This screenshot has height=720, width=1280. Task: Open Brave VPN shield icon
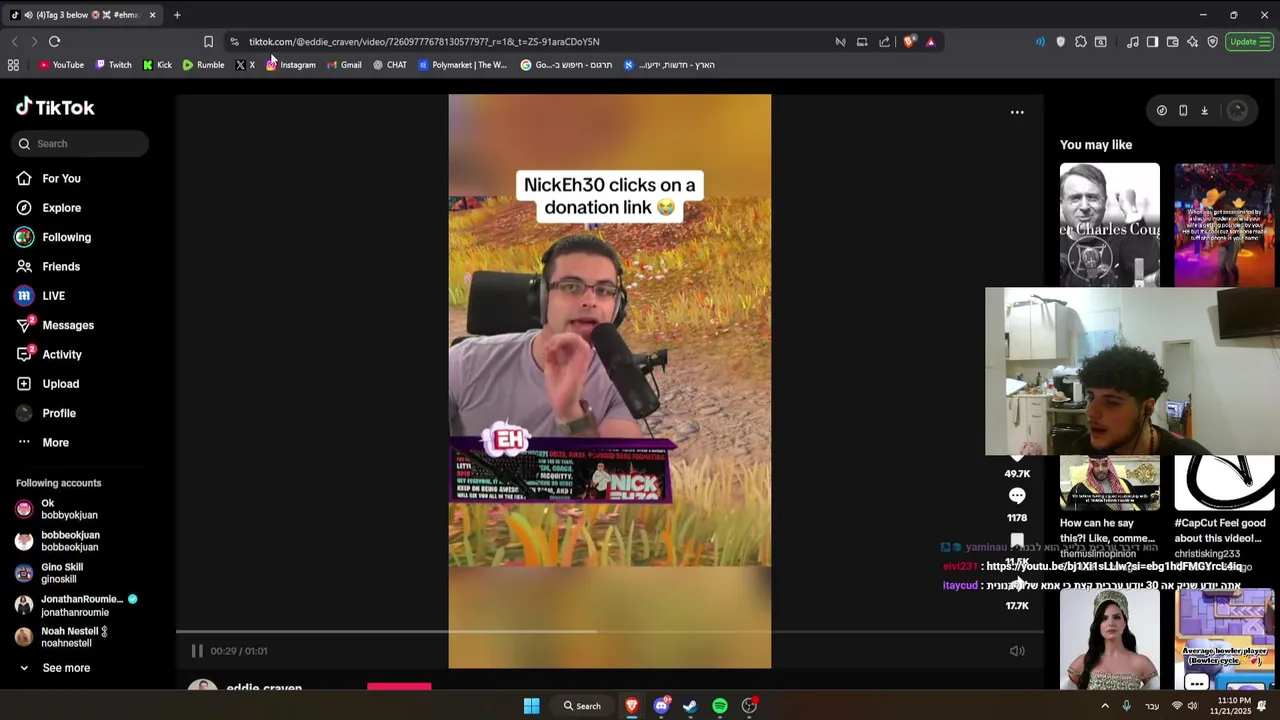pos(1212,42)
